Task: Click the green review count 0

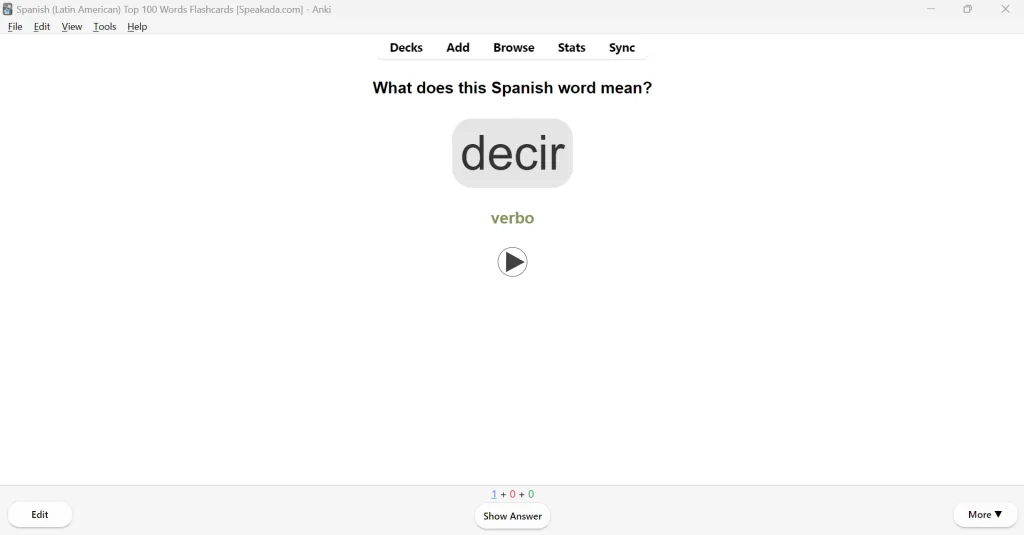Action: tap(531, 494)
